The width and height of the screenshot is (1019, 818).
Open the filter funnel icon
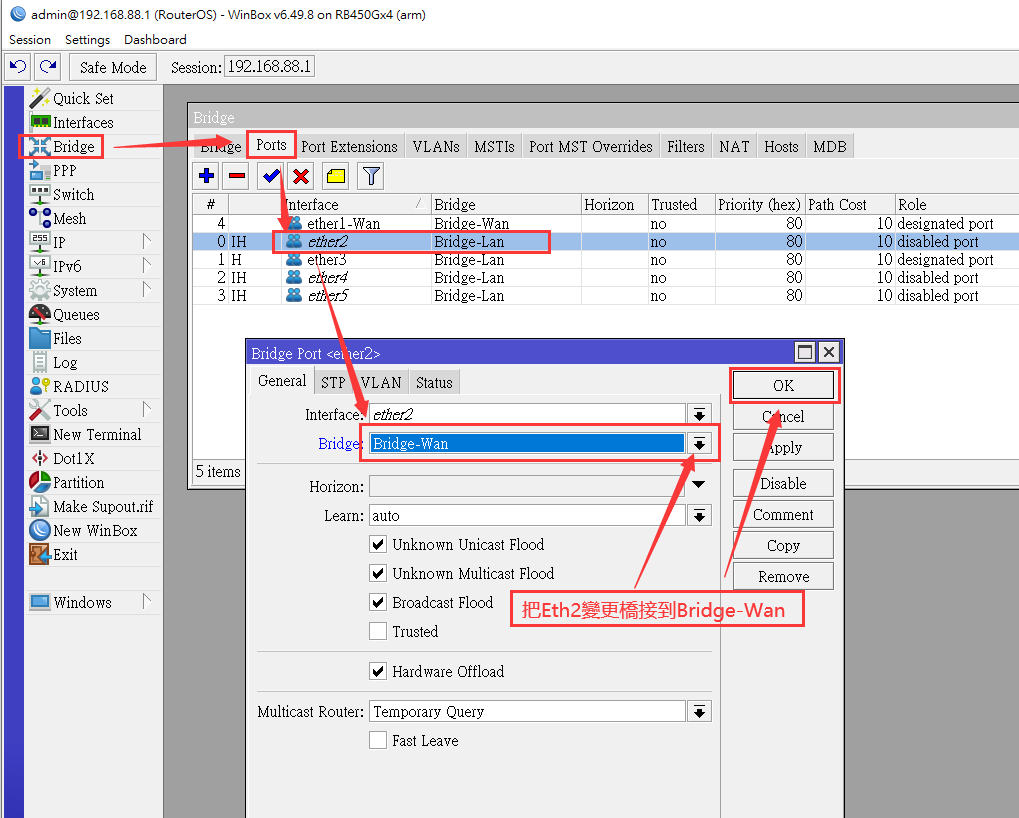371,175
